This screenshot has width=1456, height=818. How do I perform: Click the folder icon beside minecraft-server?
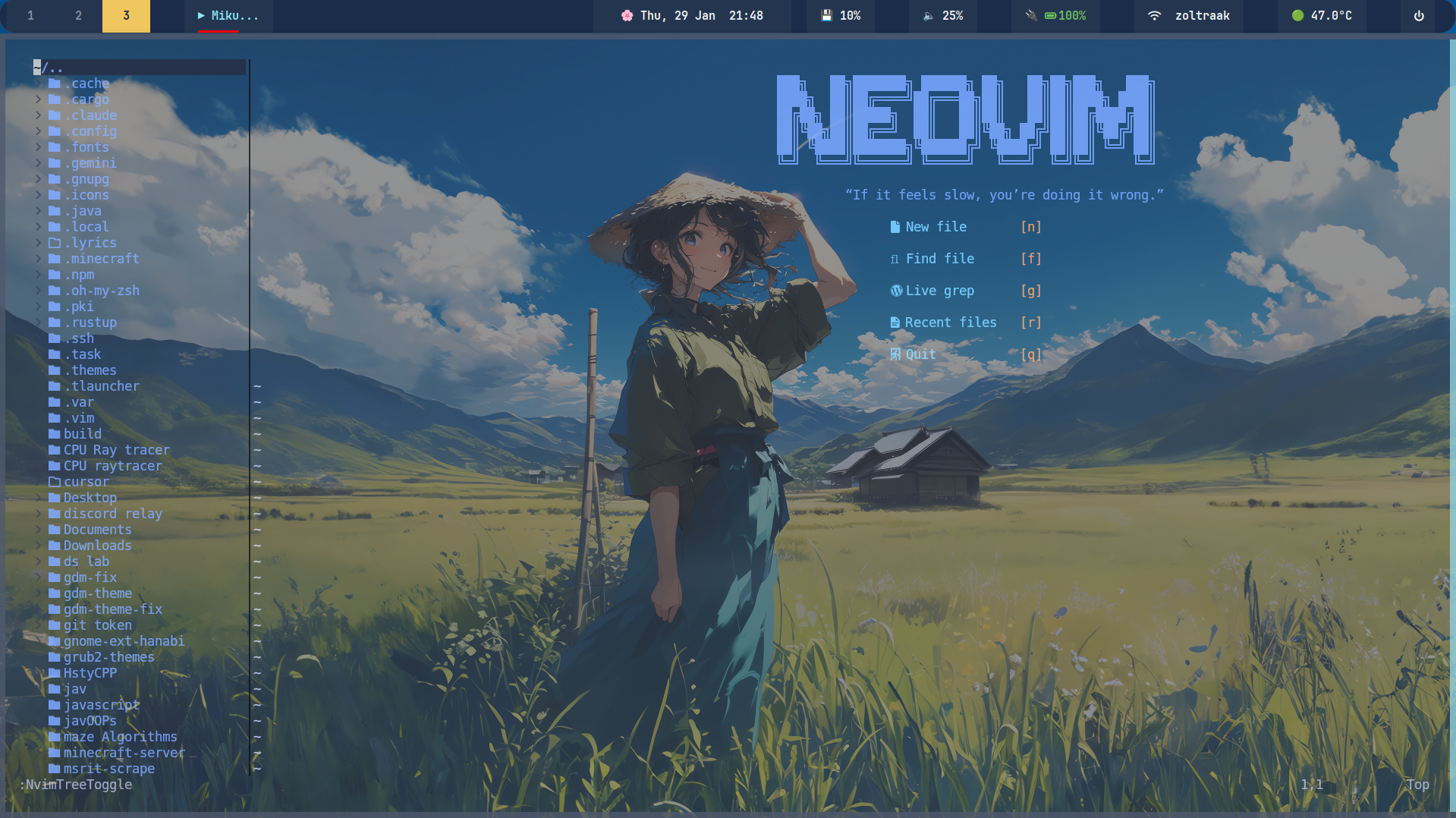click(x=55, y=753)
